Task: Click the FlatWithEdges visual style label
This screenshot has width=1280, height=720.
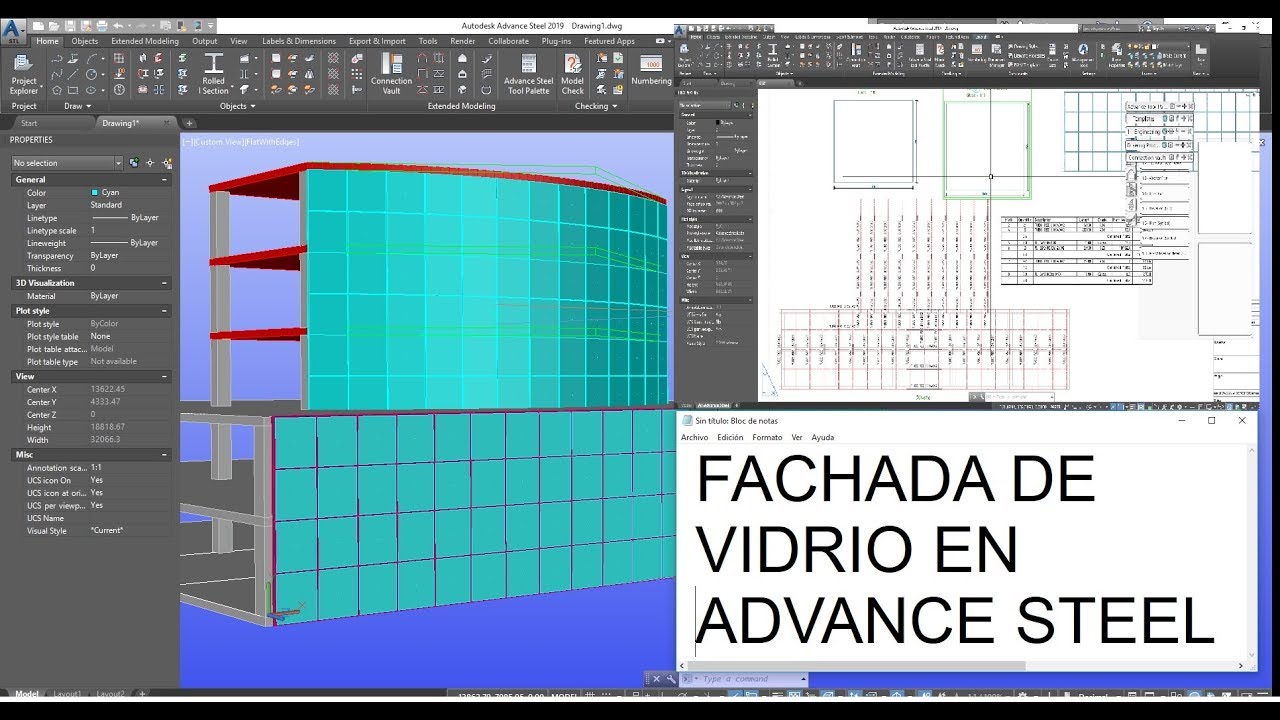Action: tap(270, 141)
